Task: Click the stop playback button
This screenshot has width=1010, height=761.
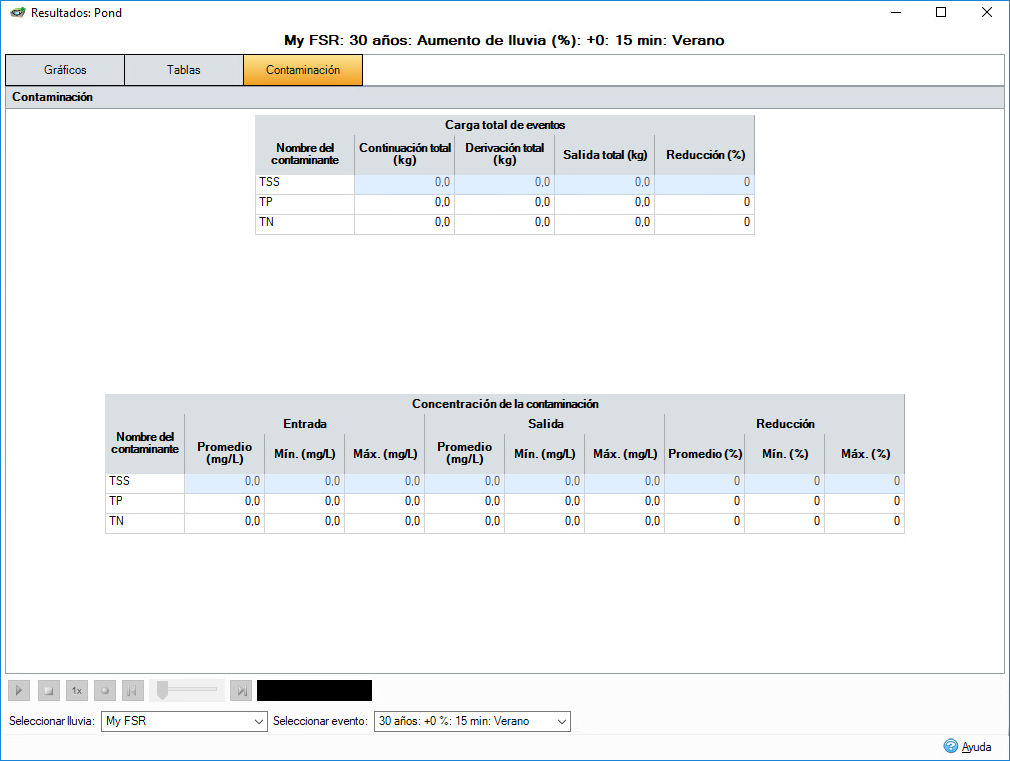Action: [48, 691]
